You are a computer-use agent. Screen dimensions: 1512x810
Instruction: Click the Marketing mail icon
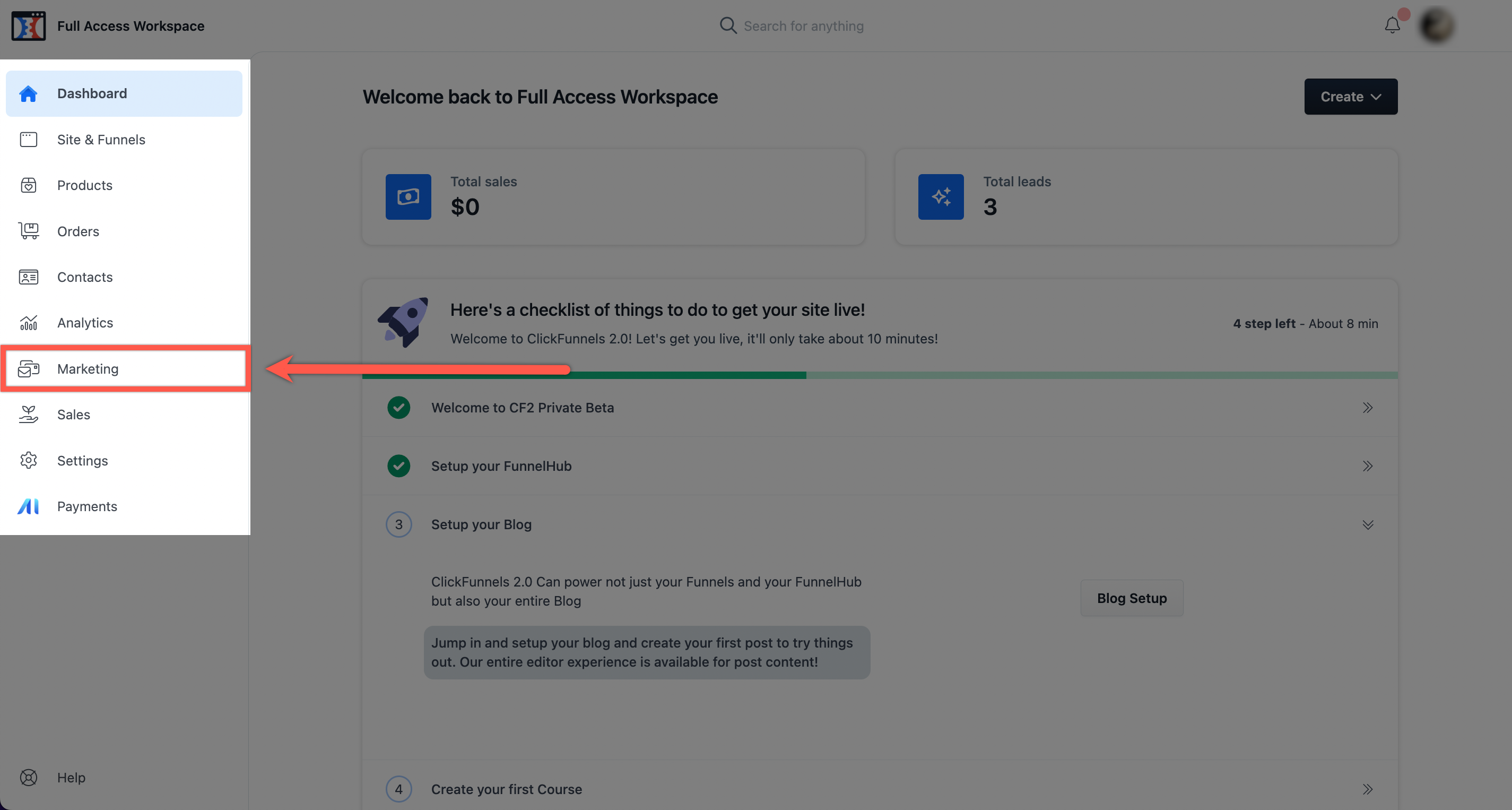point(28,368)
